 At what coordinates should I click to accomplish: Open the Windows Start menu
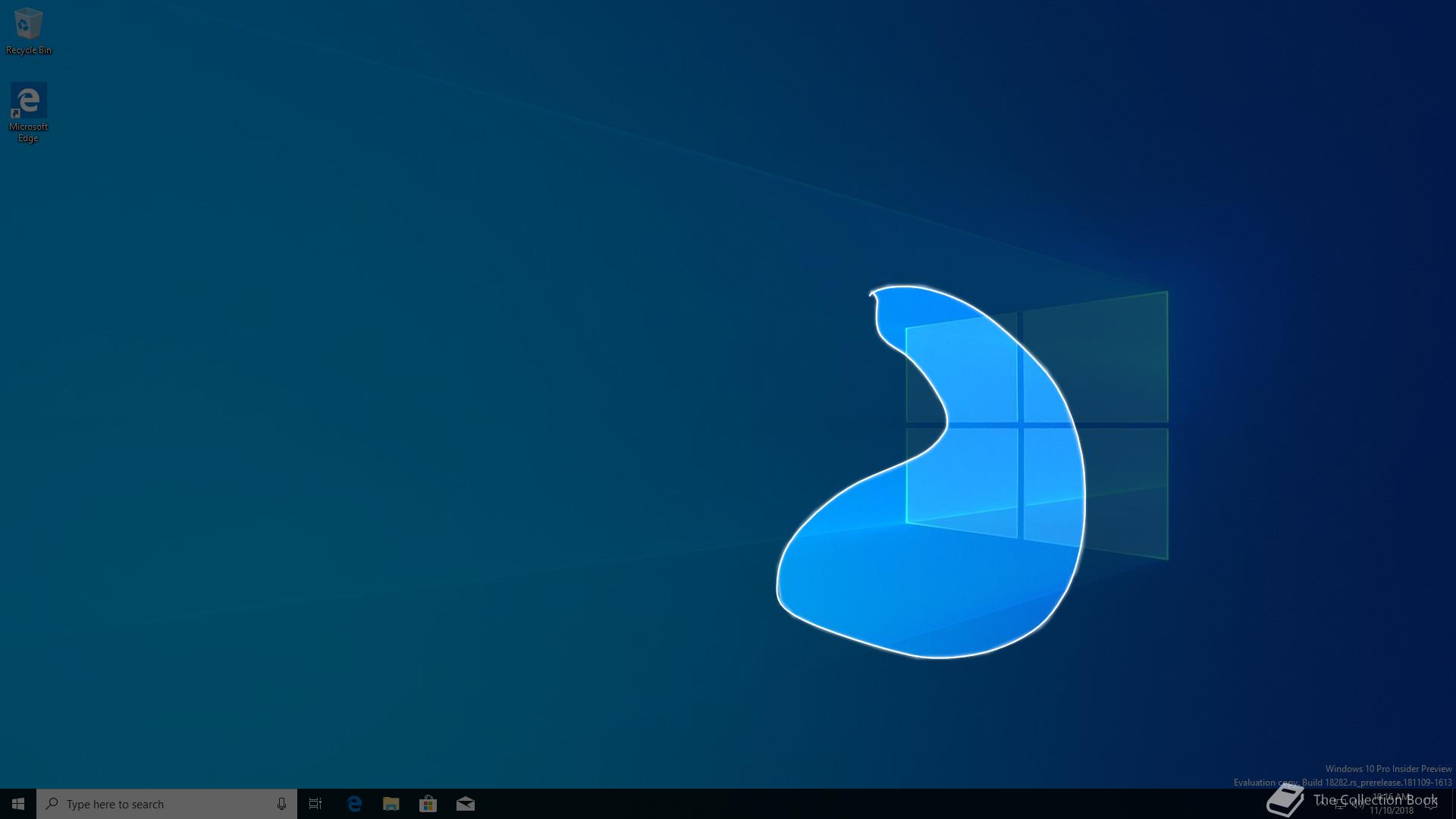(18, 804)
